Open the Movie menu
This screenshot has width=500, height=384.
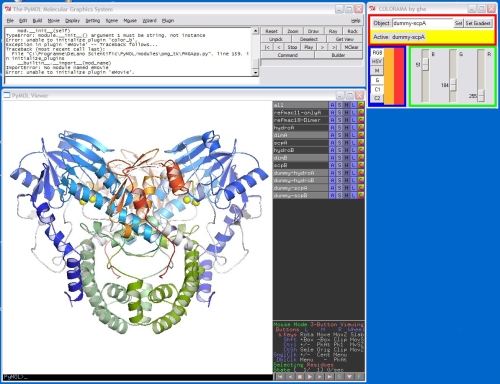(x=54, y=21)
